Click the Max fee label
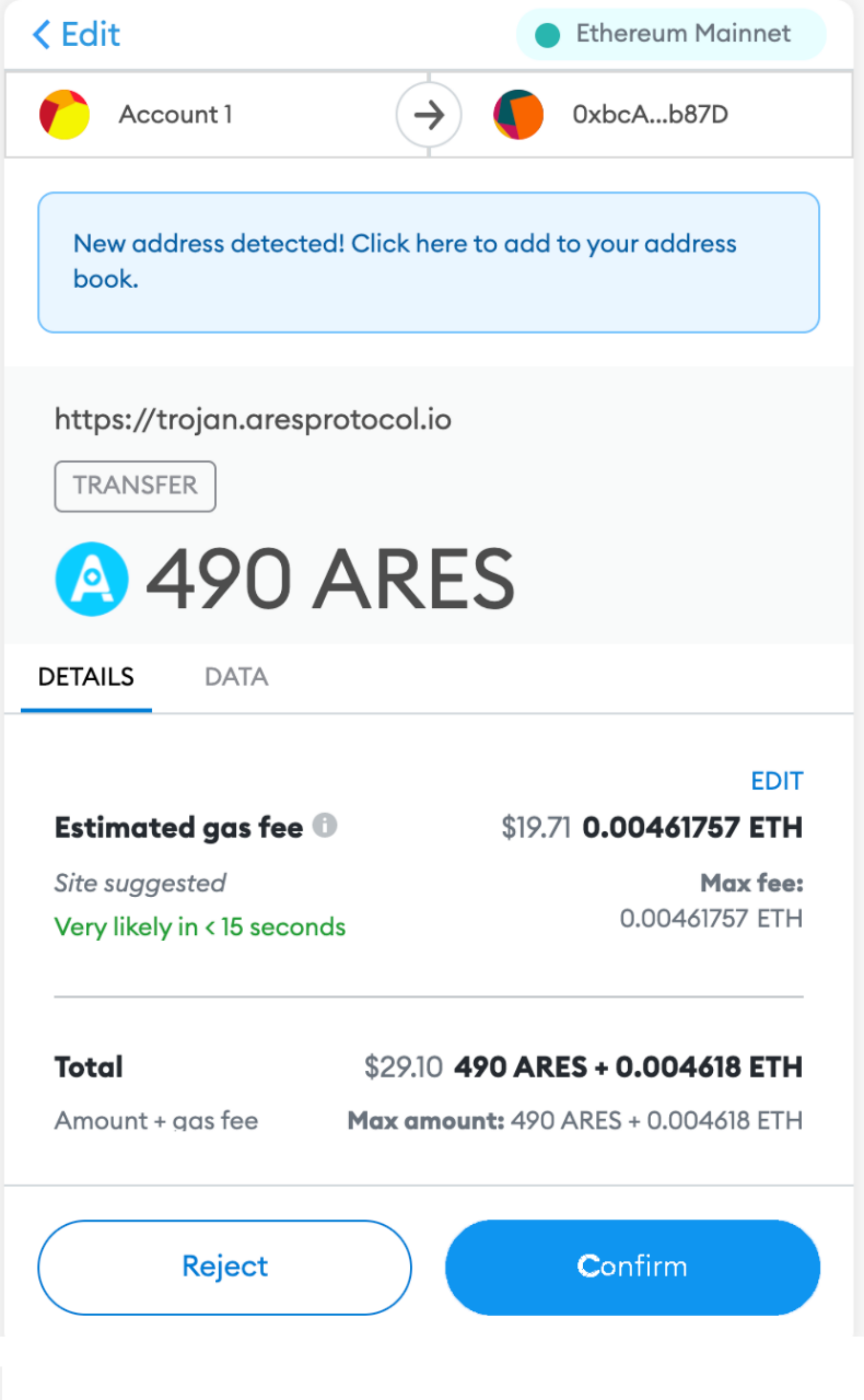The image size is (864, 1400). click(752, 883)
